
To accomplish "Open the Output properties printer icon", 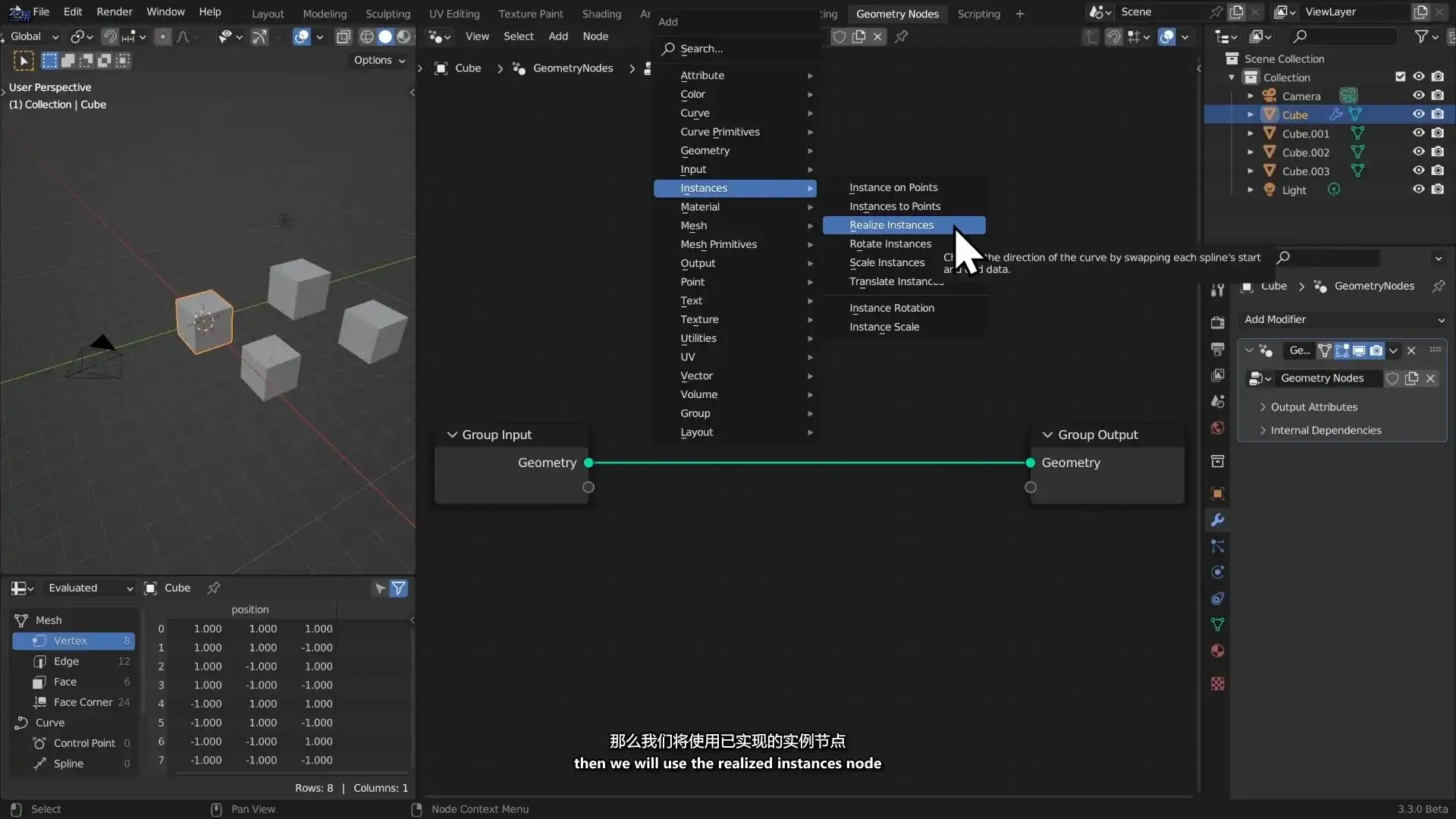I will point(1217,349).
